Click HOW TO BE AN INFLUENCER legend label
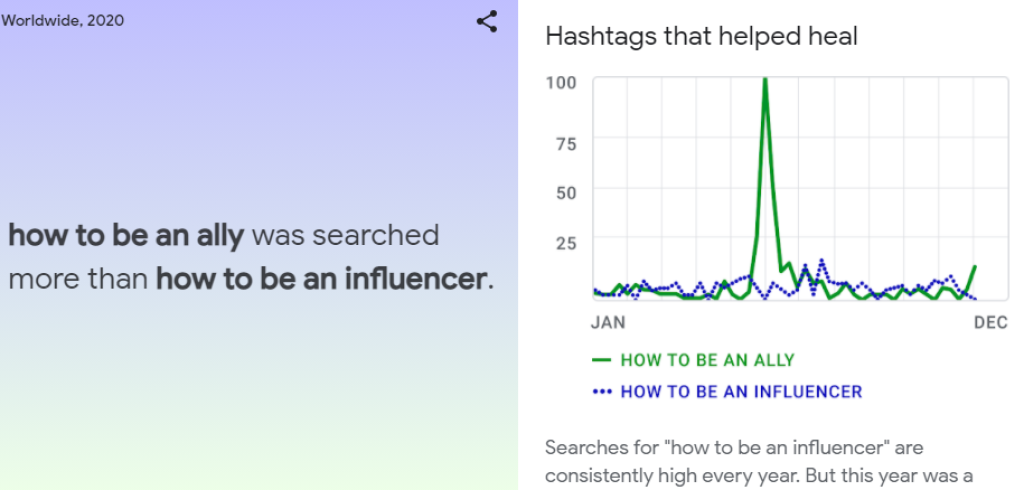This screenshot has width=1024, height=490. [x=741, y=392]
